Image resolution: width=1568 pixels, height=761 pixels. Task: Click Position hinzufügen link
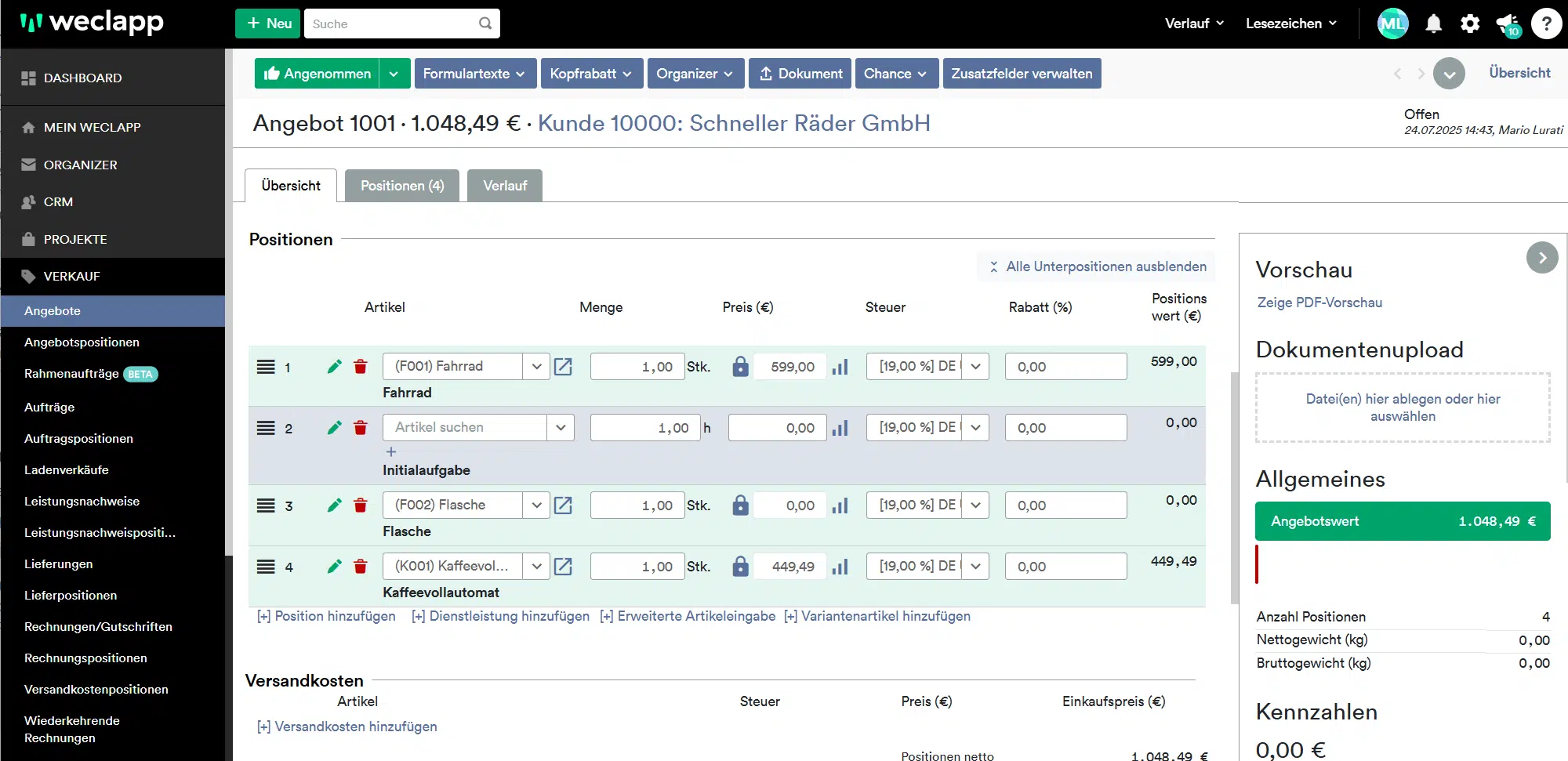(x=326, y=616)
